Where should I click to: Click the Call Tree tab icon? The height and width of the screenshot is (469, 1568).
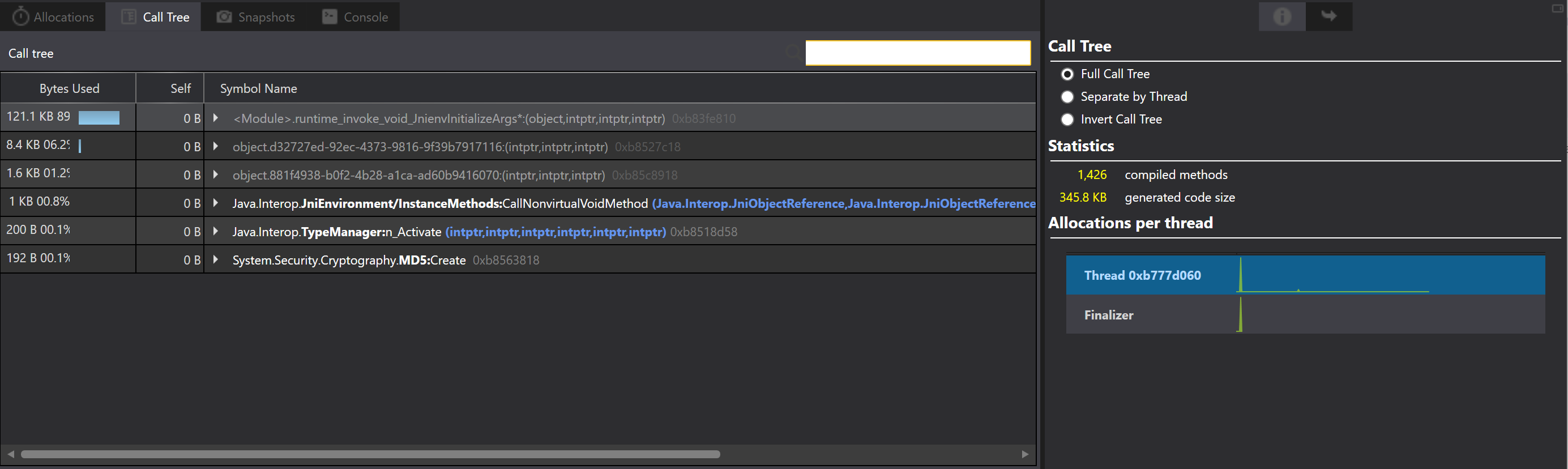[129, 16]
